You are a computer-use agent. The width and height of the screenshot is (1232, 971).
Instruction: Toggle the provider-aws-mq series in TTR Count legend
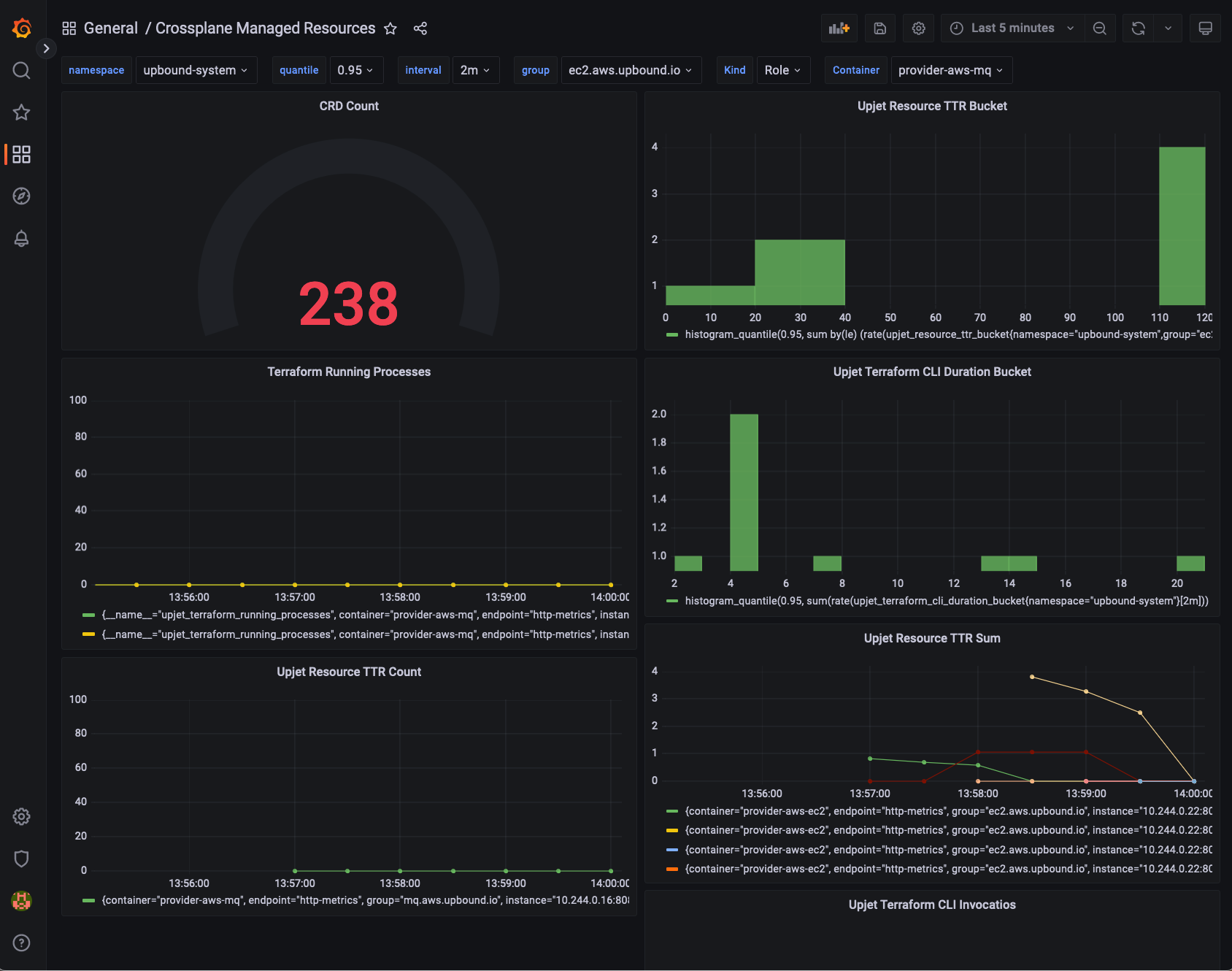coord(365,900)
